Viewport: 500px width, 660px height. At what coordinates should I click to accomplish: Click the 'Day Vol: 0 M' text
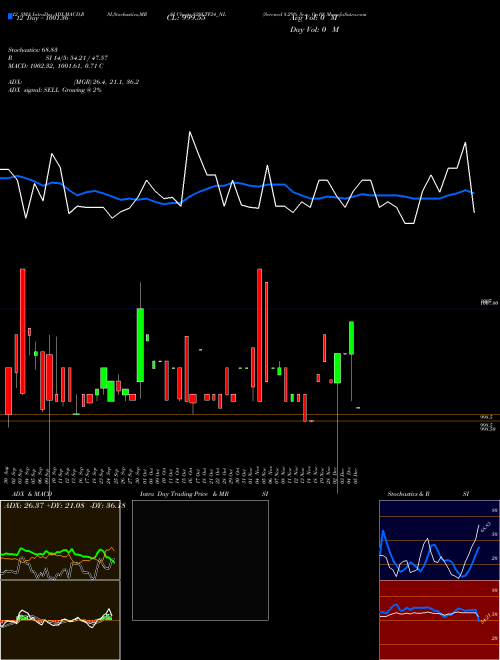point(314,30)
